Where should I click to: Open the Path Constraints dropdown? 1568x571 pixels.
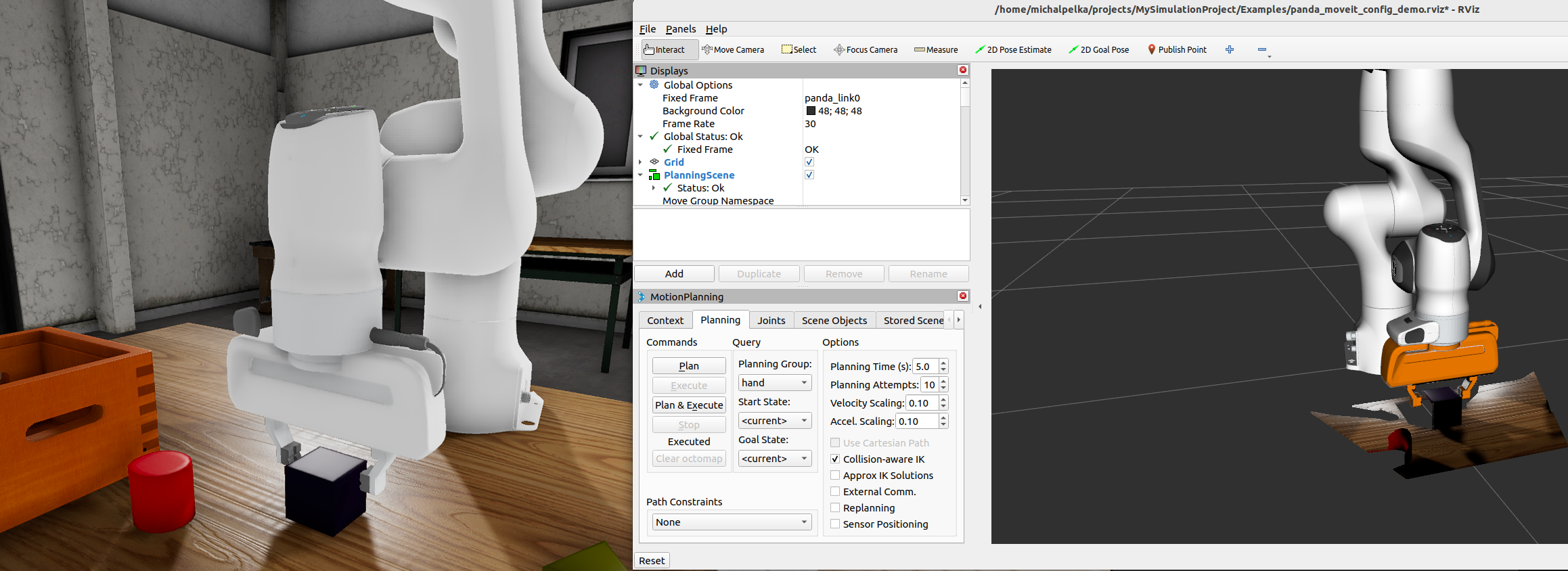point(732,522)
